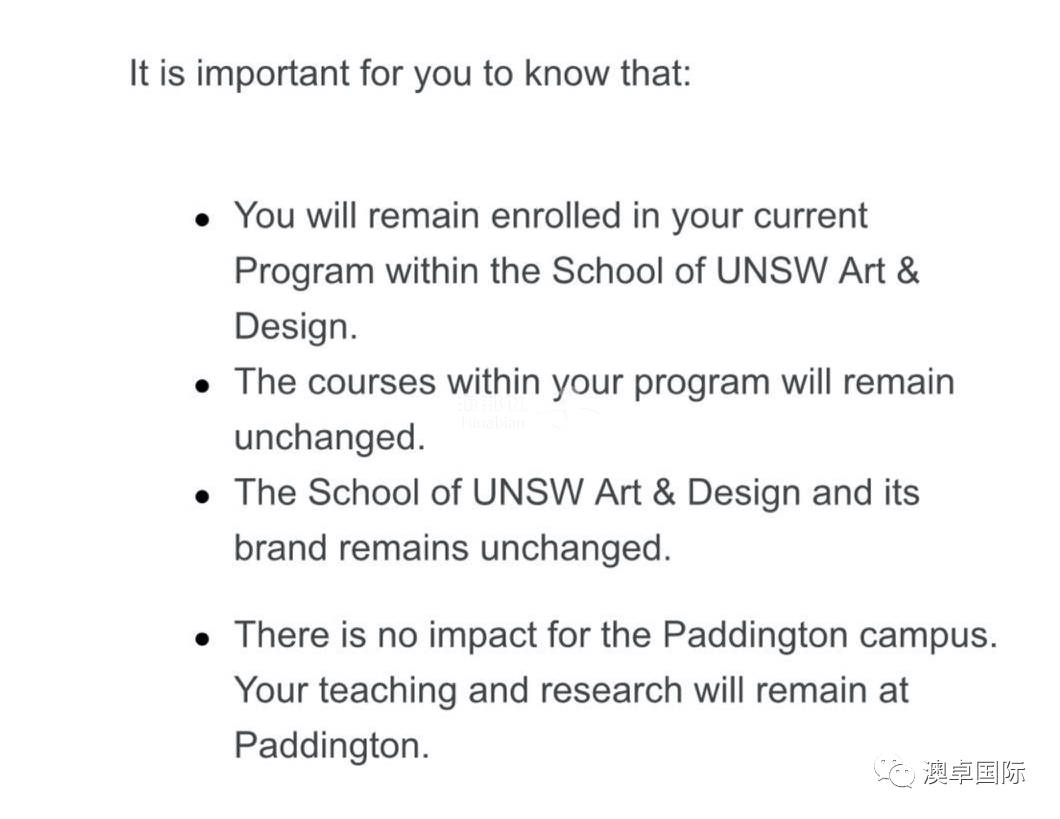1060x819 pixels.
Task: Click the word 'important' in the heading
Action: pyautogui.click(x=272, y=74)
